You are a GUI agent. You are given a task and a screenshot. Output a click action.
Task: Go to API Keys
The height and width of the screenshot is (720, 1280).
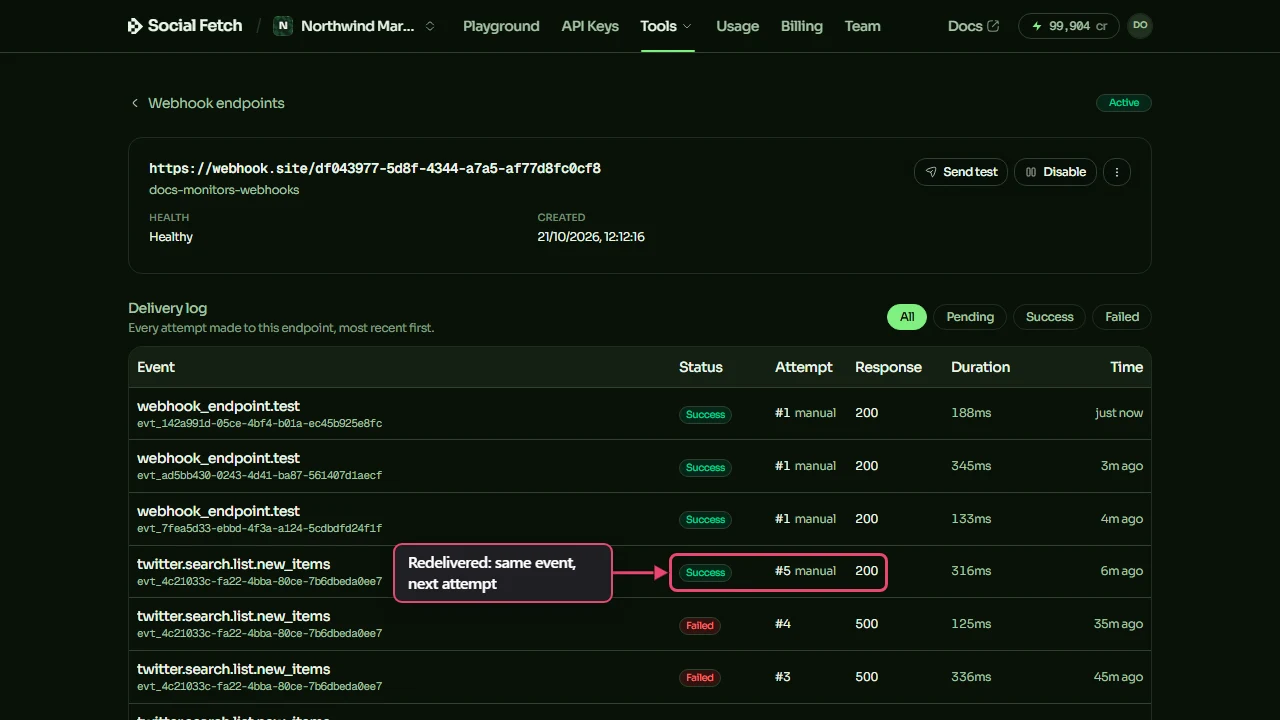(590, 26)
